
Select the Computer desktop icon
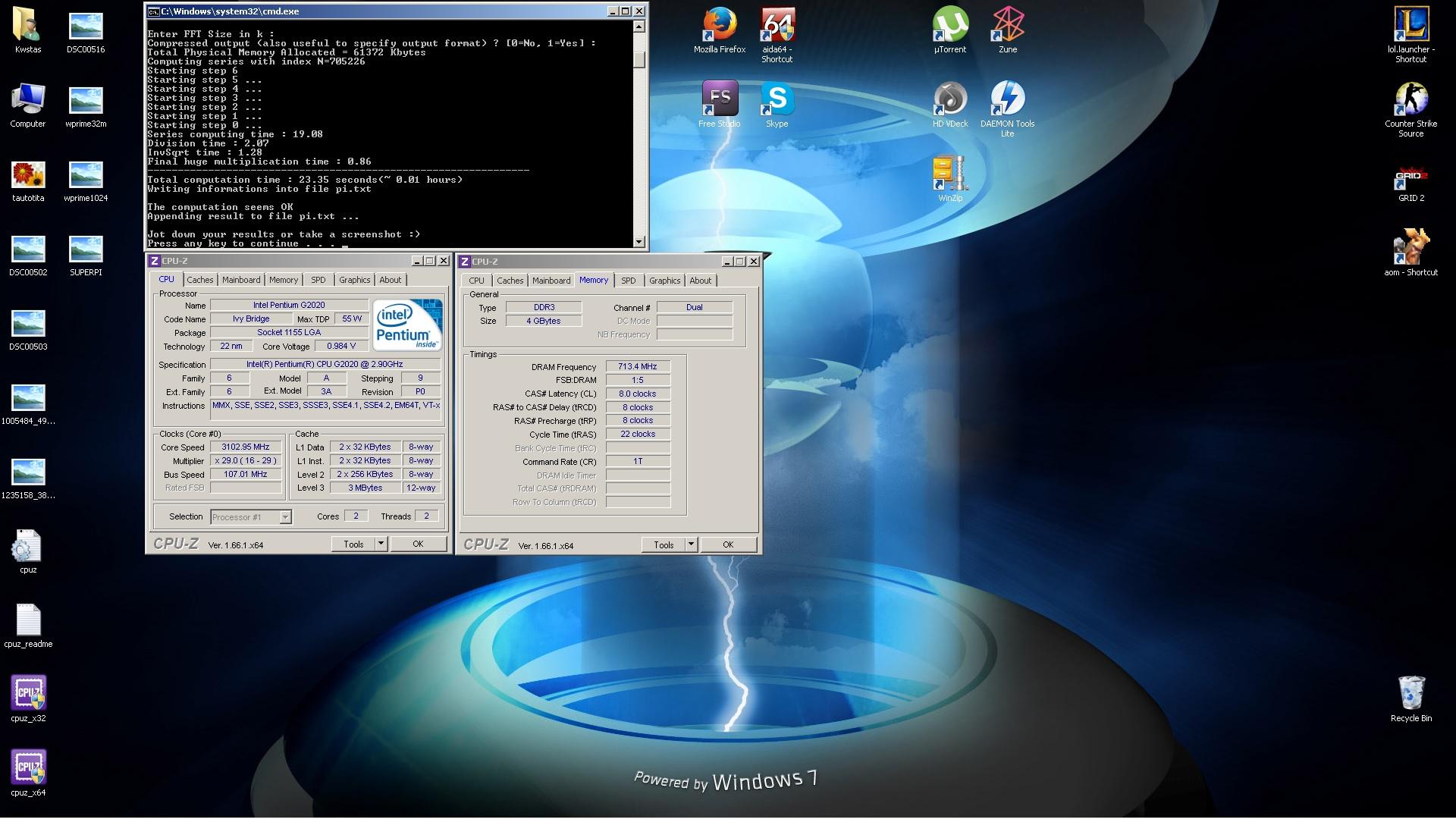(x=28, y=105)
